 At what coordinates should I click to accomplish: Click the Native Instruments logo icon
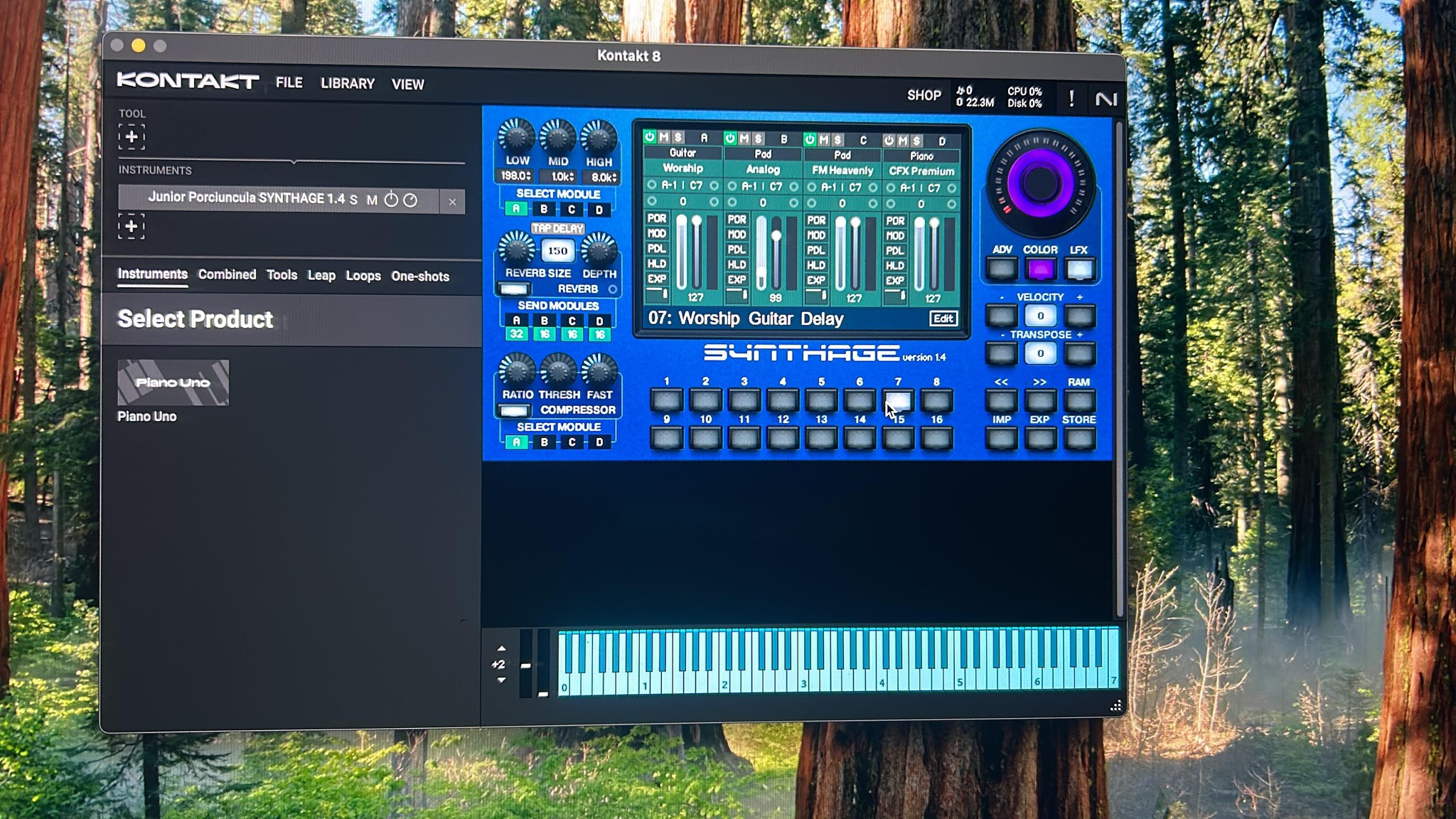[1106, 99]
